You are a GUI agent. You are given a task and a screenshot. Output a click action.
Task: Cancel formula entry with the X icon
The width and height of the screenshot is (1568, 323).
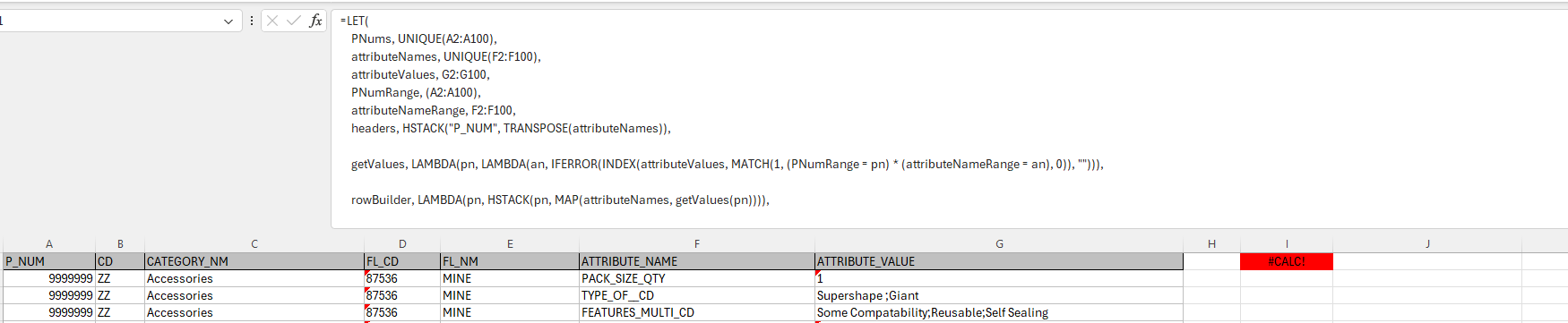point(272,21)
